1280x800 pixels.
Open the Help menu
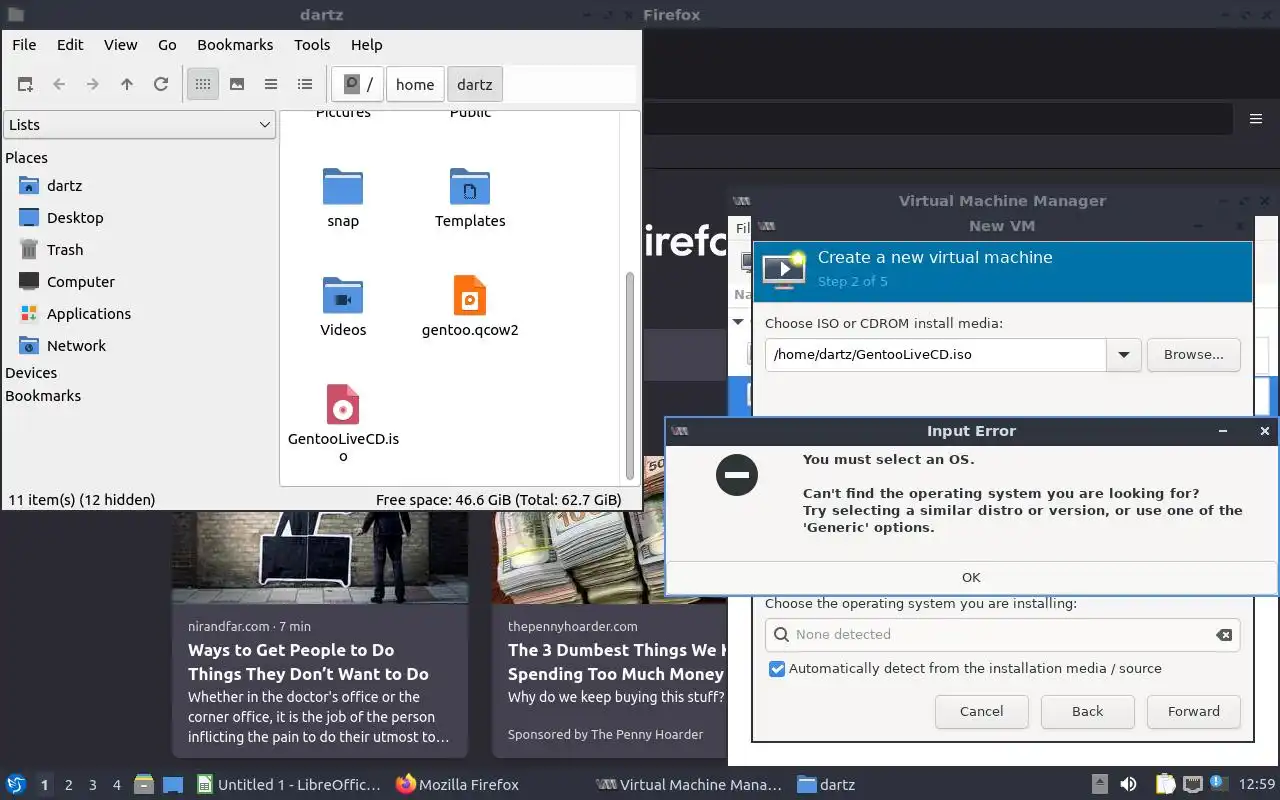(367, 45)
